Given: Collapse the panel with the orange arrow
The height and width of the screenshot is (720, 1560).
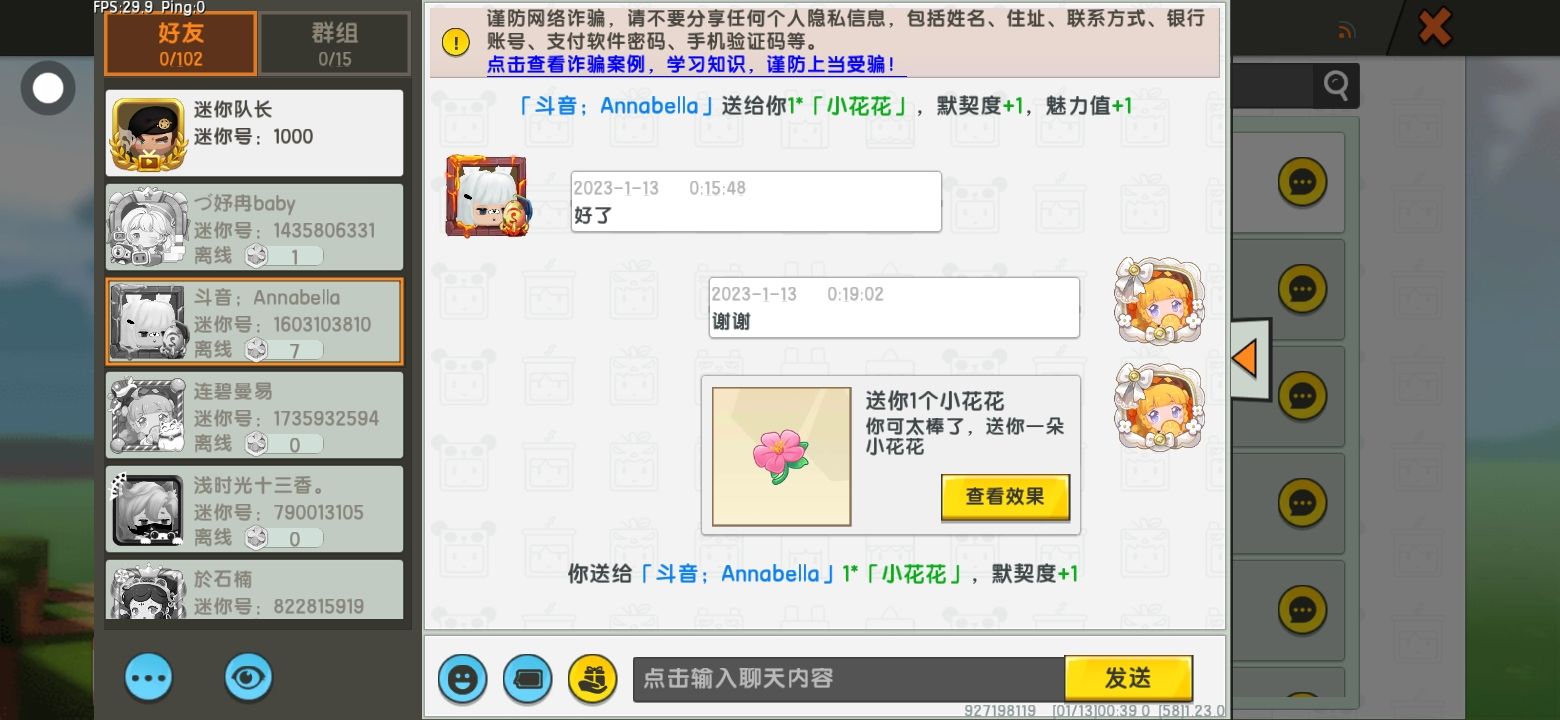Looking at the screenshot, I should pos(1248,359).
